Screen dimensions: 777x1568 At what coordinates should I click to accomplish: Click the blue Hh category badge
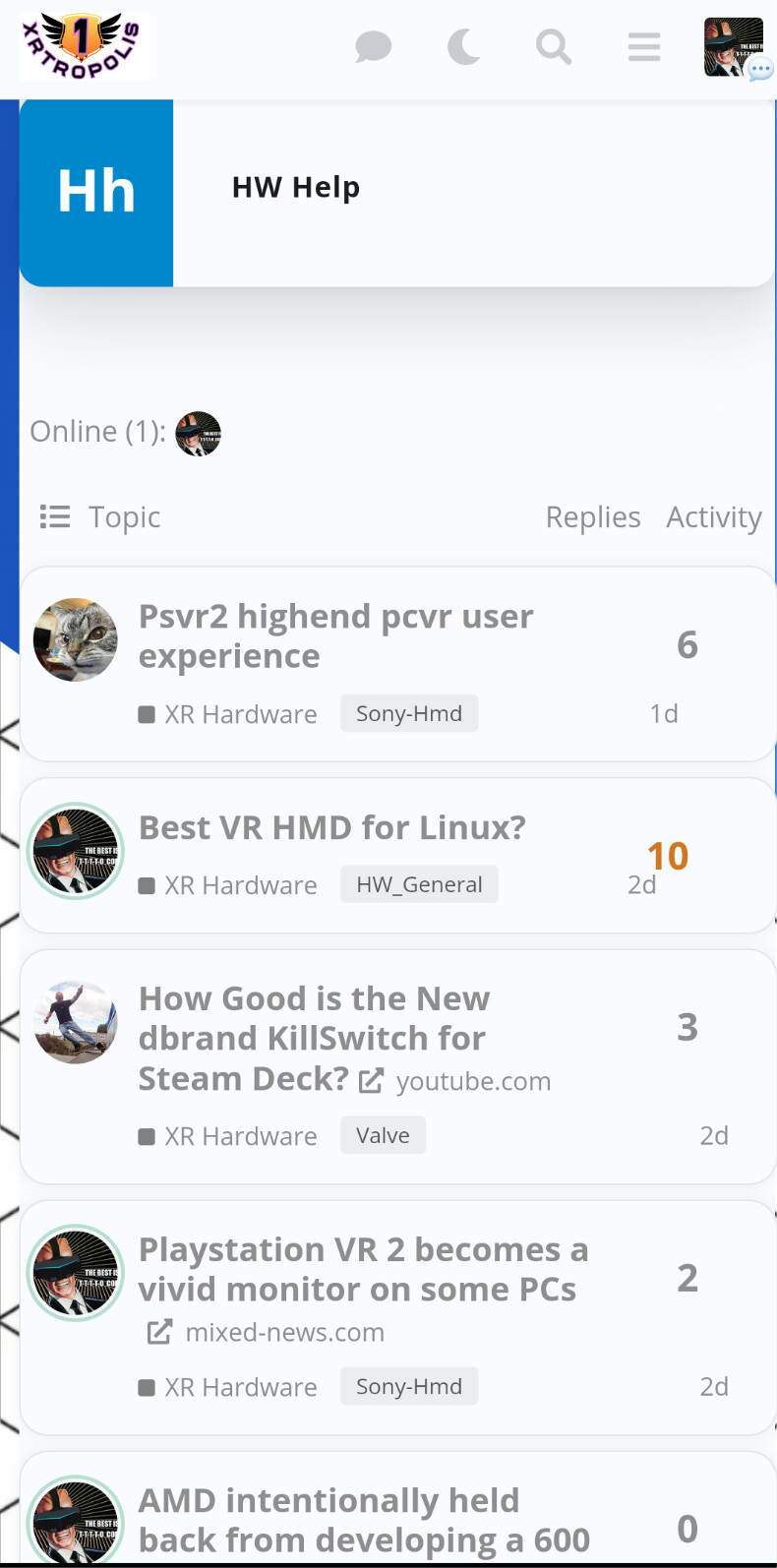96,192
